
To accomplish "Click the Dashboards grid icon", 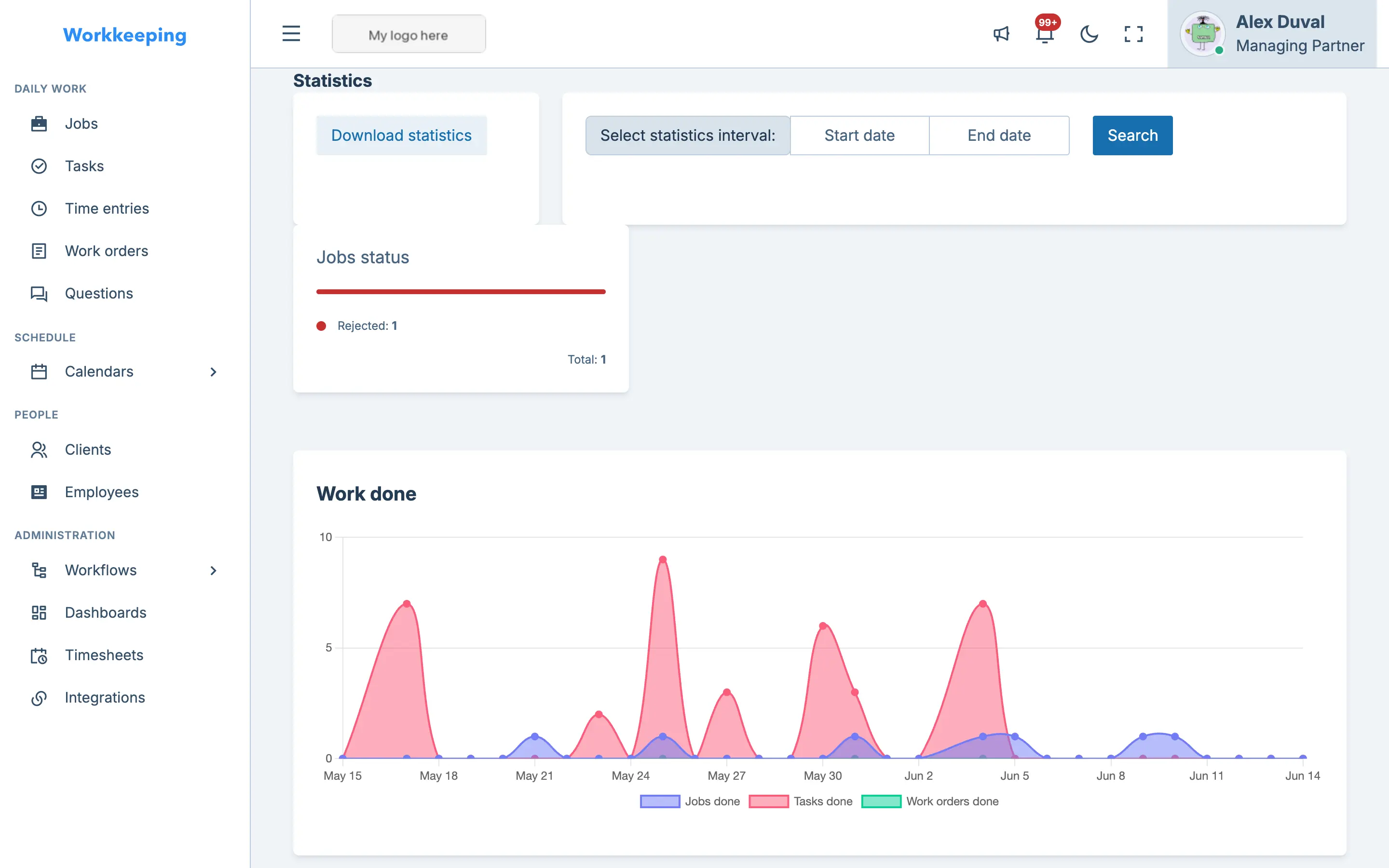I will (39, 612).
